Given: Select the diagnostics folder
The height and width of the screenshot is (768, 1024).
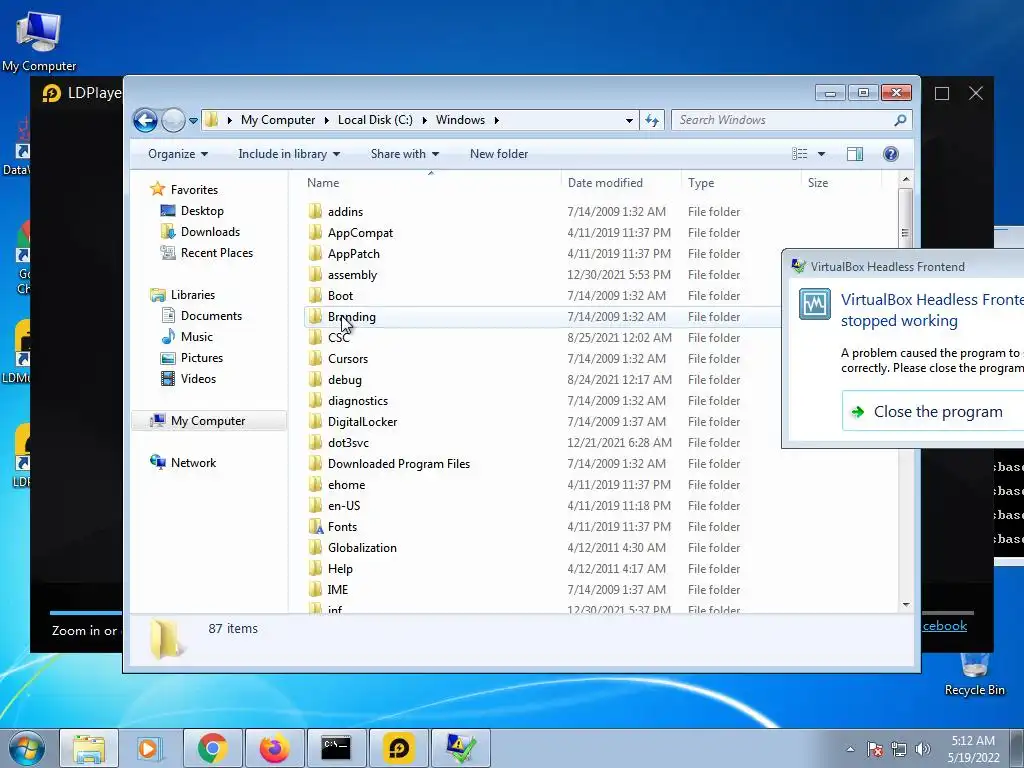Looking at the screenshot, I should click(358, 401).
